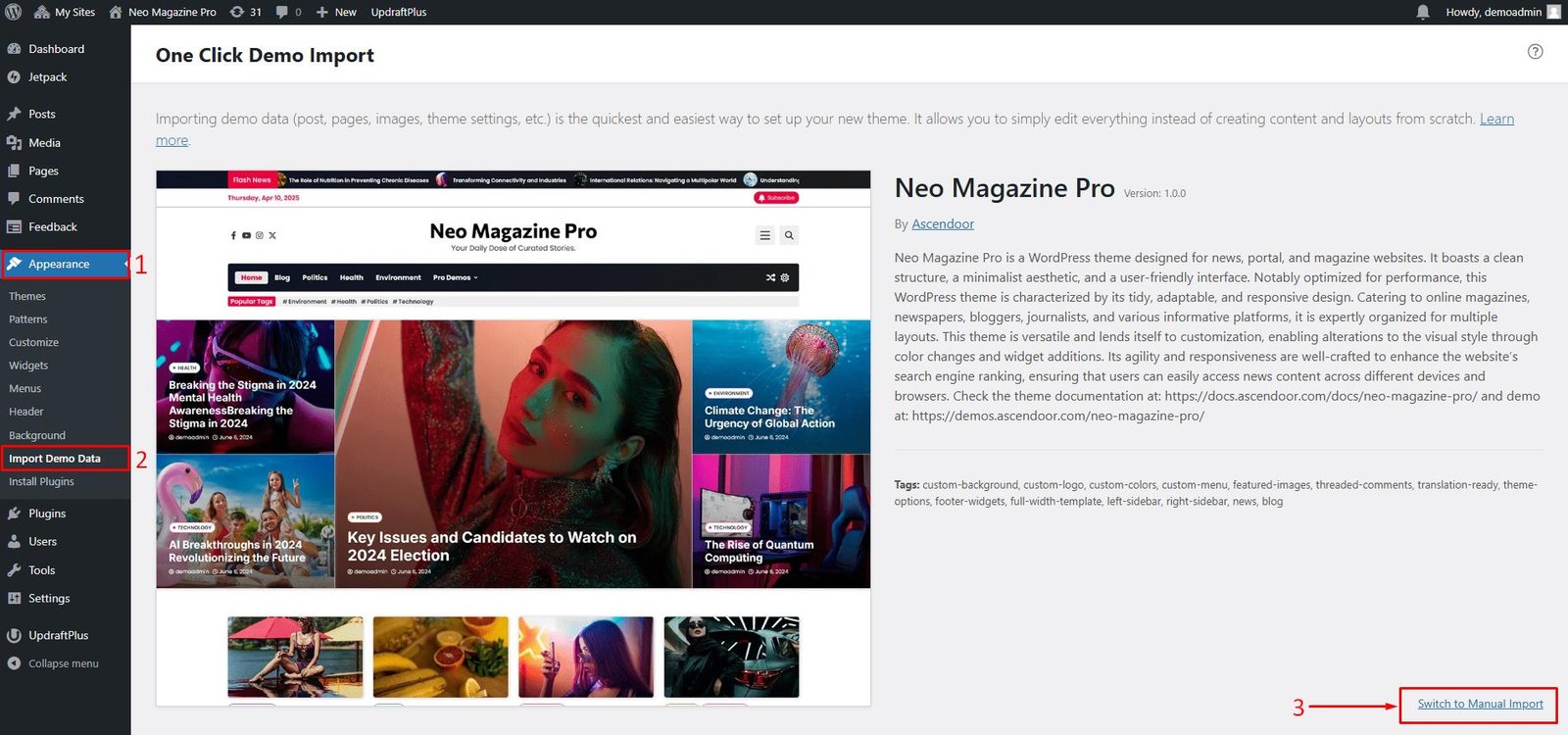Screen dimensions: 1568x735
Task: Open My Sites in the admin bar
Action: (65, 12)
